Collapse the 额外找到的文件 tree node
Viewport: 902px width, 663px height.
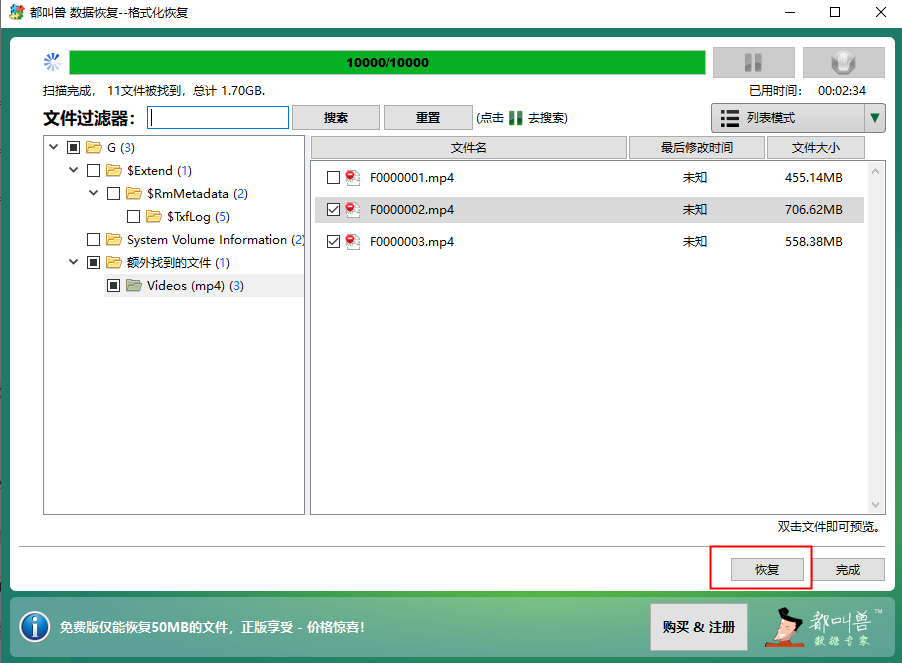pos(74,262)
